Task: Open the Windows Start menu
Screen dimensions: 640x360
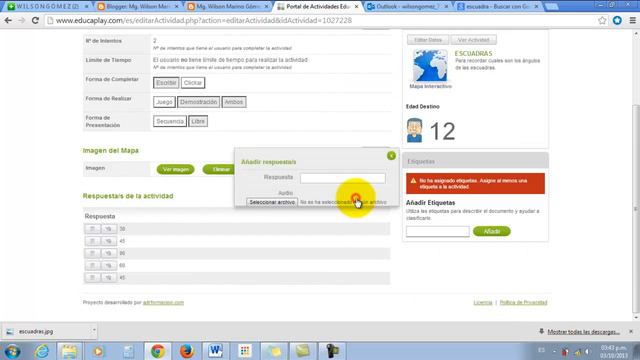Action: (x=12, y=351)
